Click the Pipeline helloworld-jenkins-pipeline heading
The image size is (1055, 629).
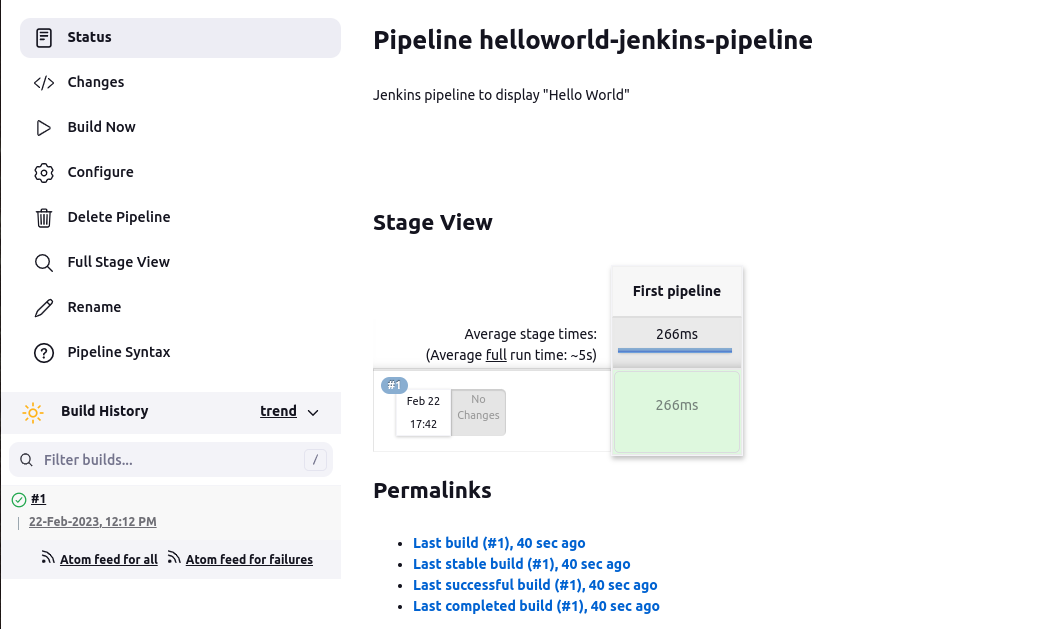pos(593,40)
